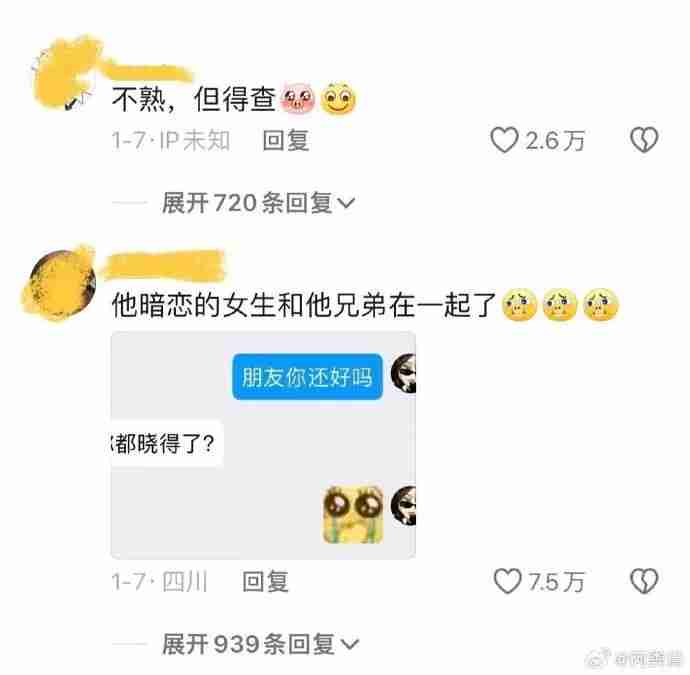690x675 pixels.
Task: Tap the smiling emoji after 但得查
Action: [x=338, y=98]
